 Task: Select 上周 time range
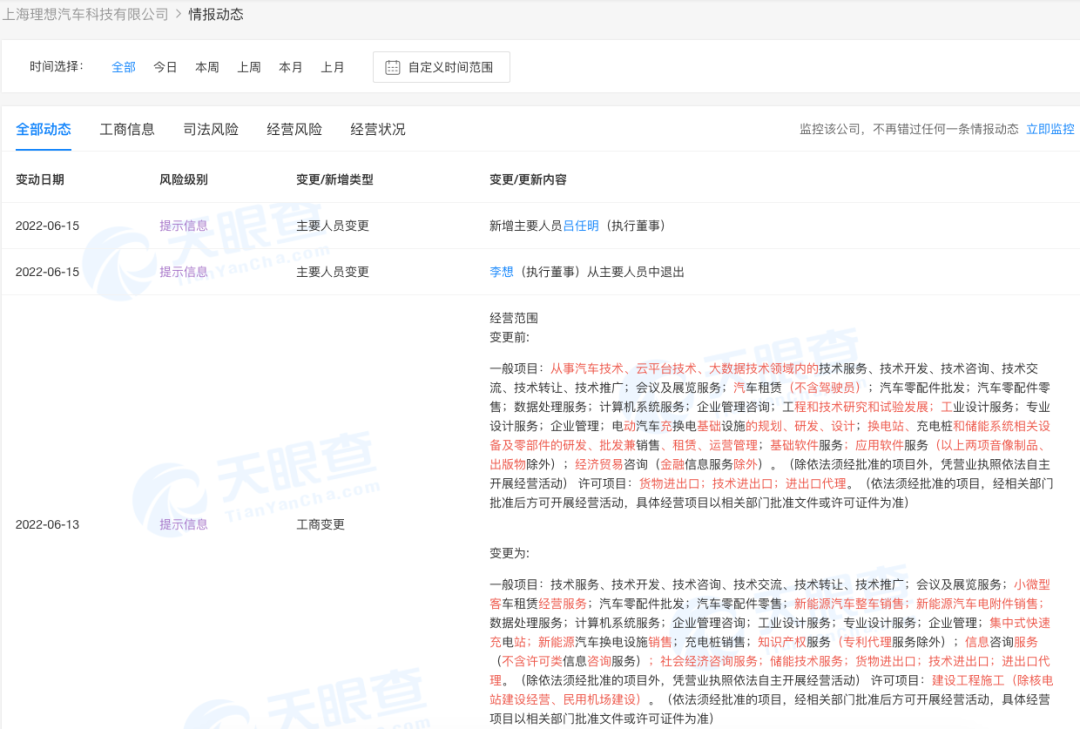(249, 67)
